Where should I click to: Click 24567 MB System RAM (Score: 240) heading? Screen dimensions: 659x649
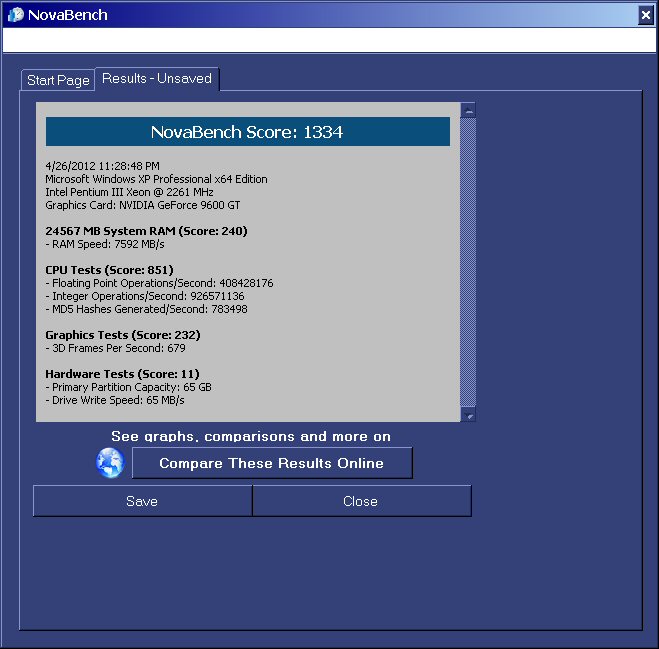146,231
